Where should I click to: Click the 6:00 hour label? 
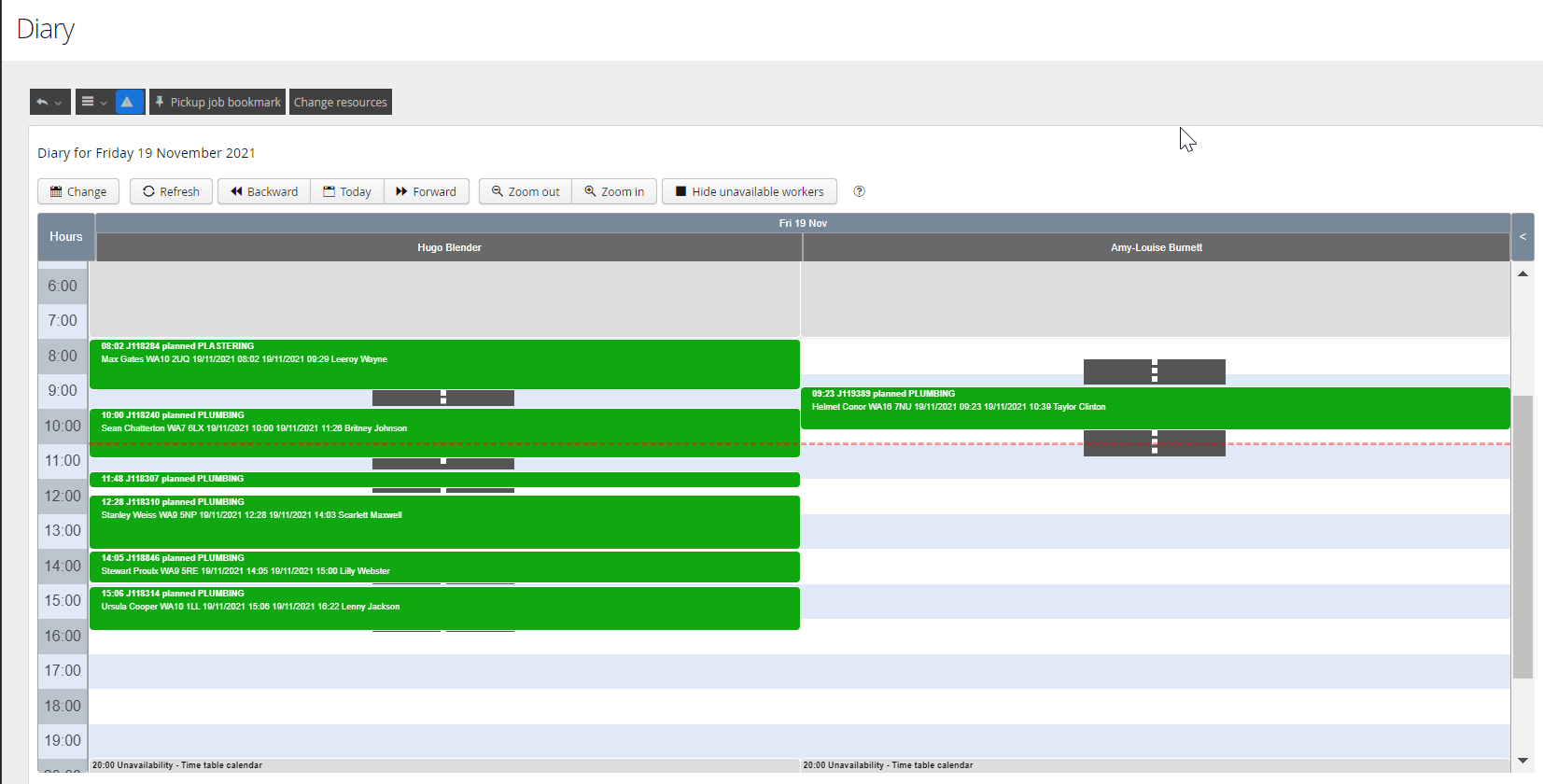click(x=63, y=287)
